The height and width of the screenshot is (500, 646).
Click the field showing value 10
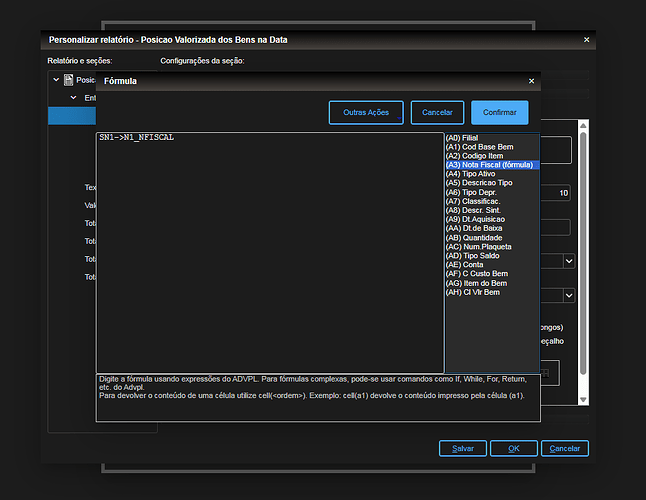[555, 193]
